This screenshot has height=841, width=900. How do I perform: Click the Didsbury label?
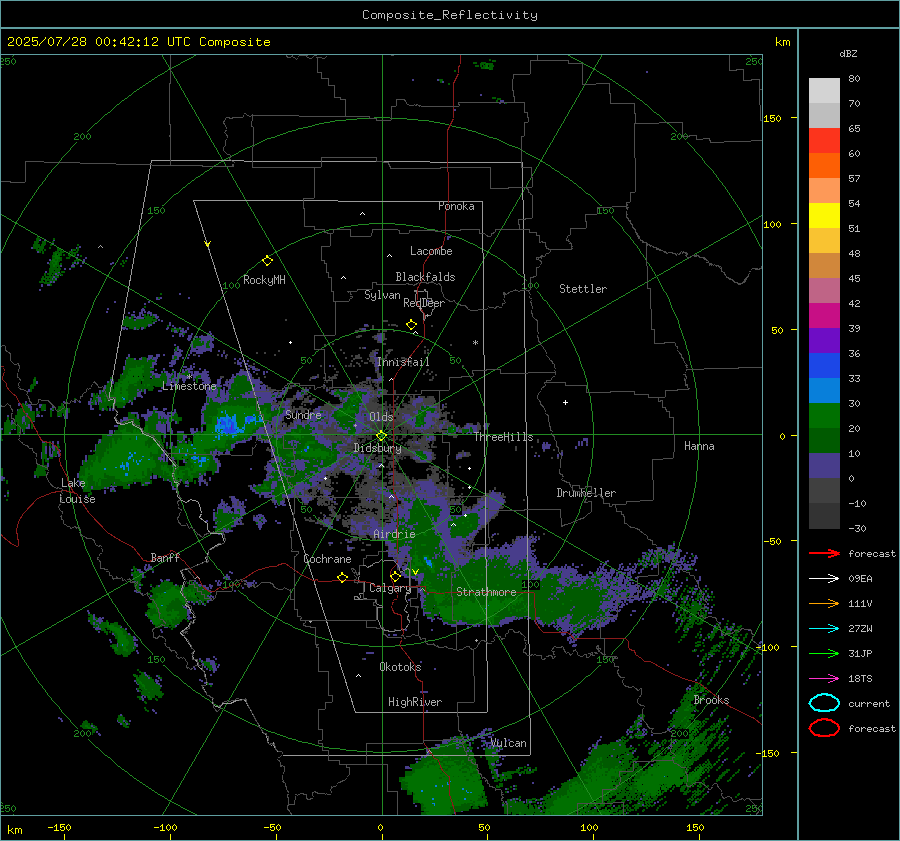(x=377, y=448)
